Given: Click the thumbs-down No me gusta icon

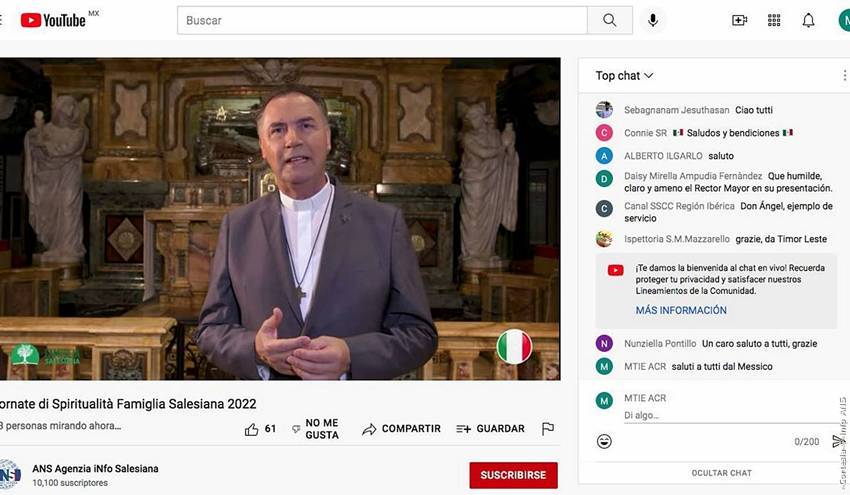Looking at the screenshot, I should tap(296, 429).
